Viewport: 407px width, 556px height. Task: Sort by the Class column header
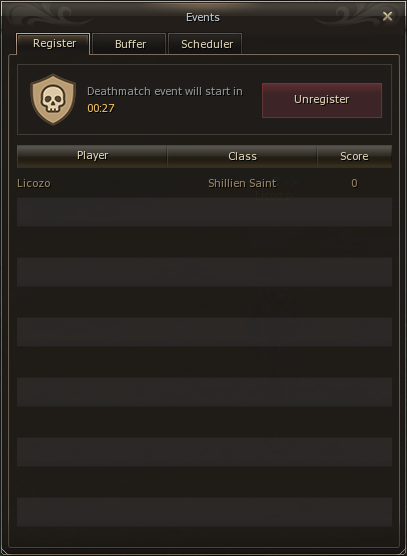point(242,156)
